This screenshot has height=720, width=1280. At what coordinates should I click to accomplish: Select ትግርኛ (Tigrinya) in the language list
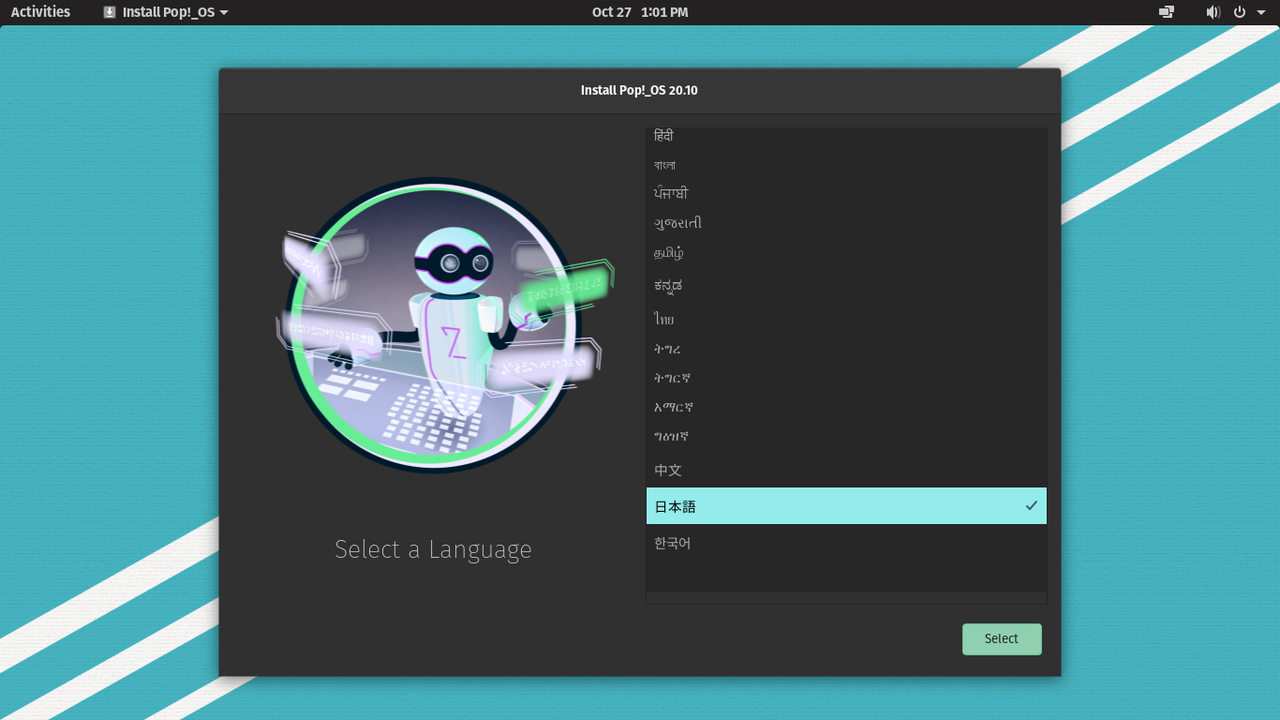(846, 378)
